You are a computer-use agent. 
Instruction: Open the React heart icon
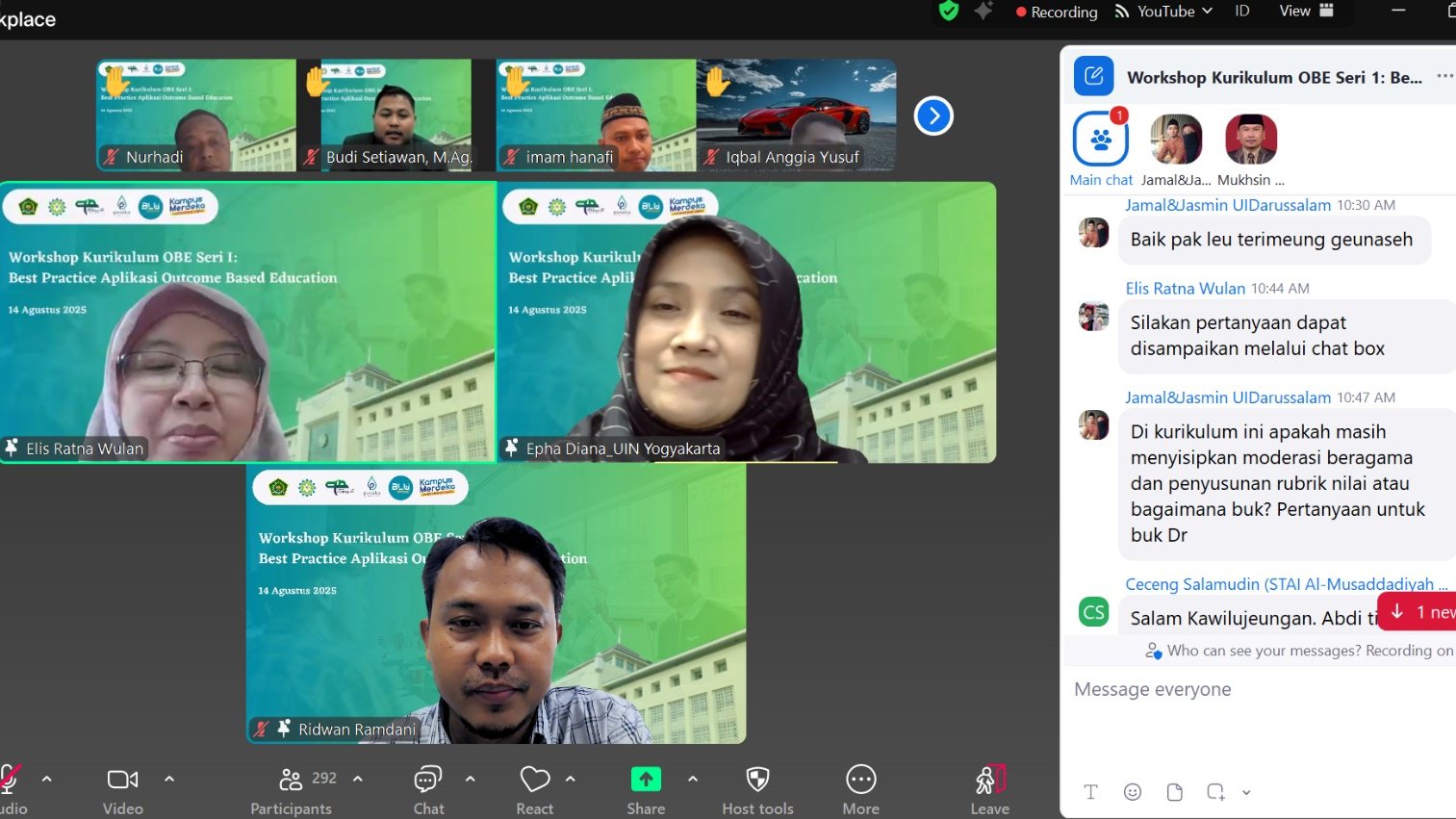(535, 780)
